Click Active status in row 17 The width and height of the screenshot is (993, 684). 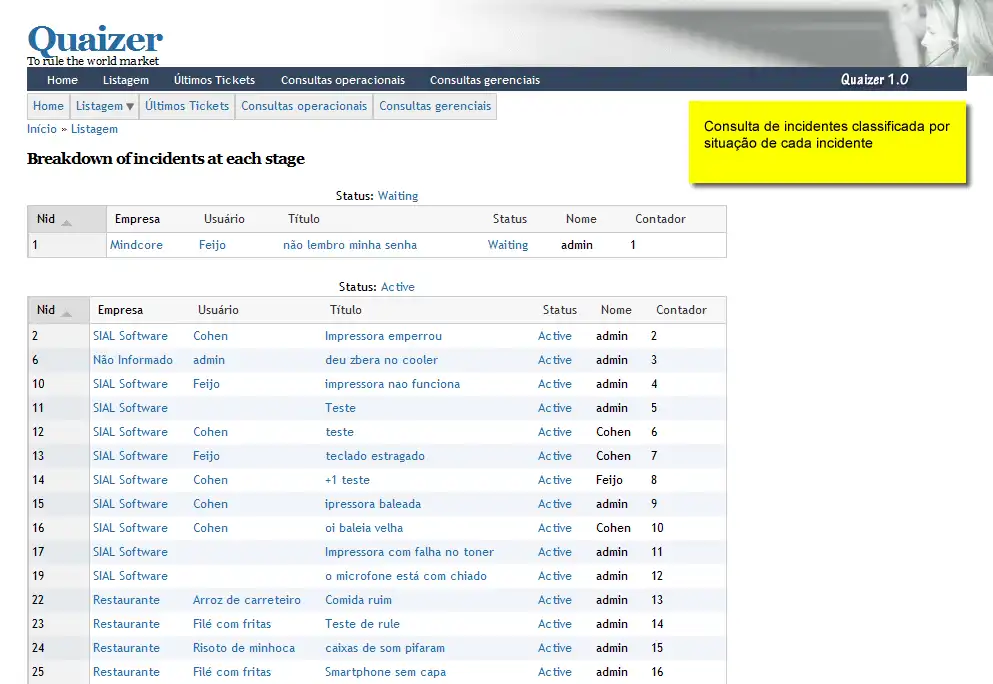point(555,552)
